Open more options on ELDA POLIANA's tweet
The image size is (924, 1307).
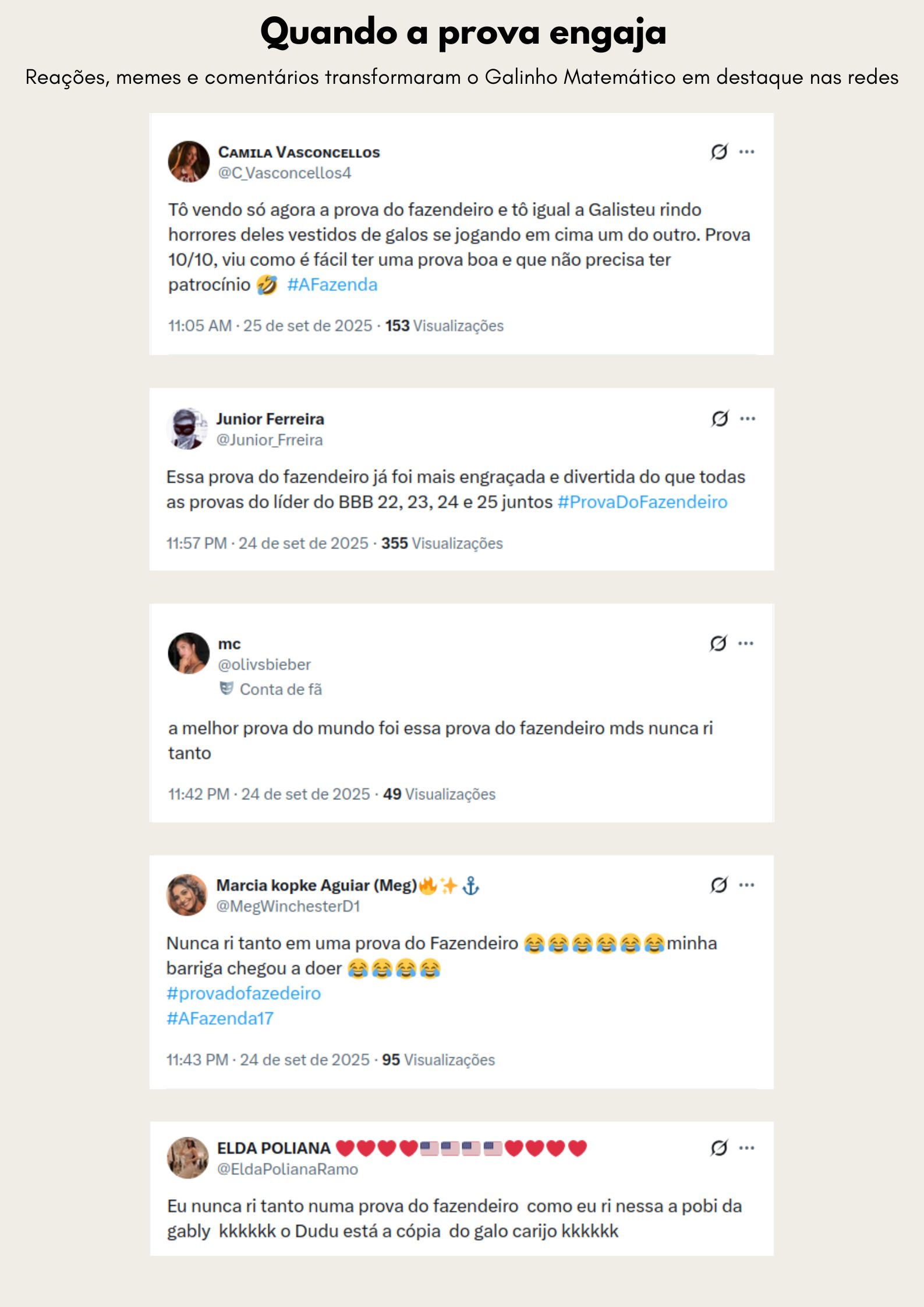click(x=746, y=1148)
